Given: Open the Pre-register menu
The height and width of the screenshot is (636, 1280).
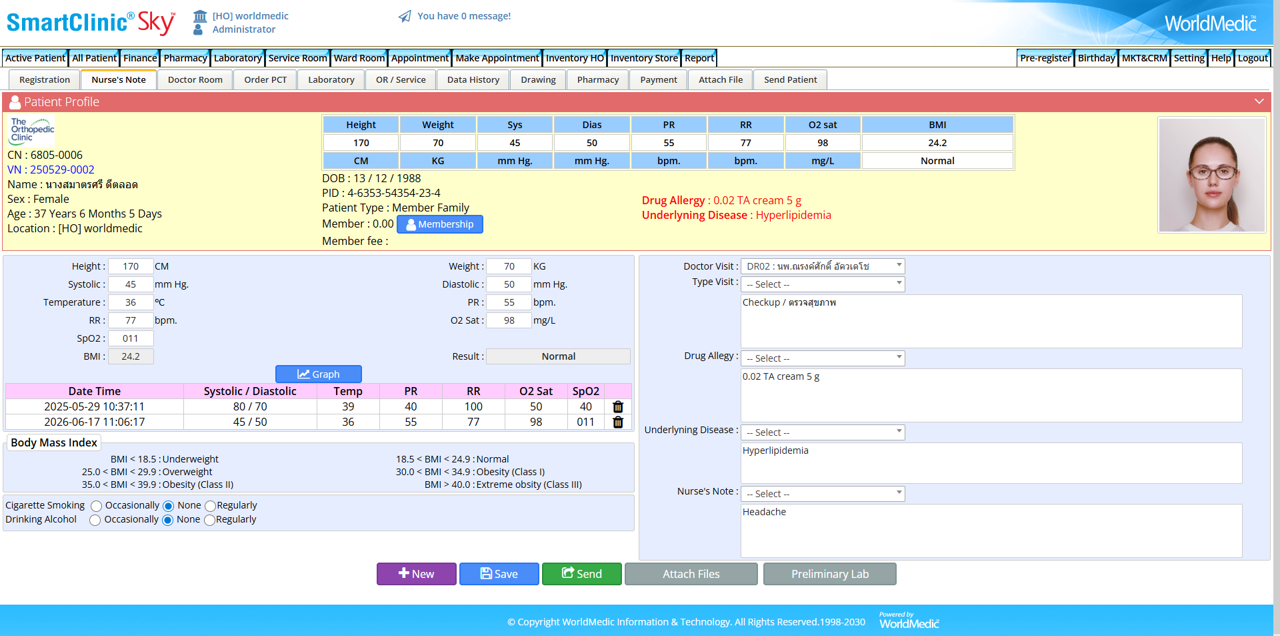Looking at the screenshot, I should coord(1045,58).
